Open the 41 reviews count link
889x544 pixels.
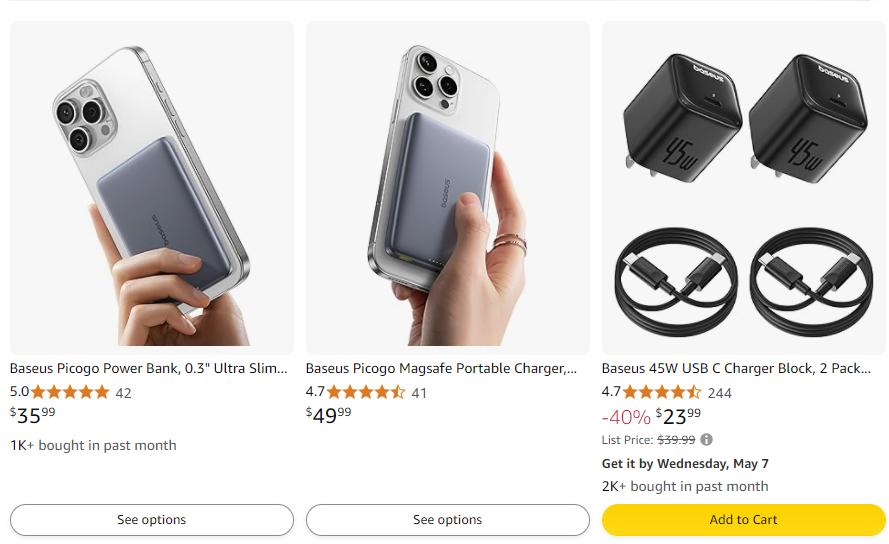[419, 393]
